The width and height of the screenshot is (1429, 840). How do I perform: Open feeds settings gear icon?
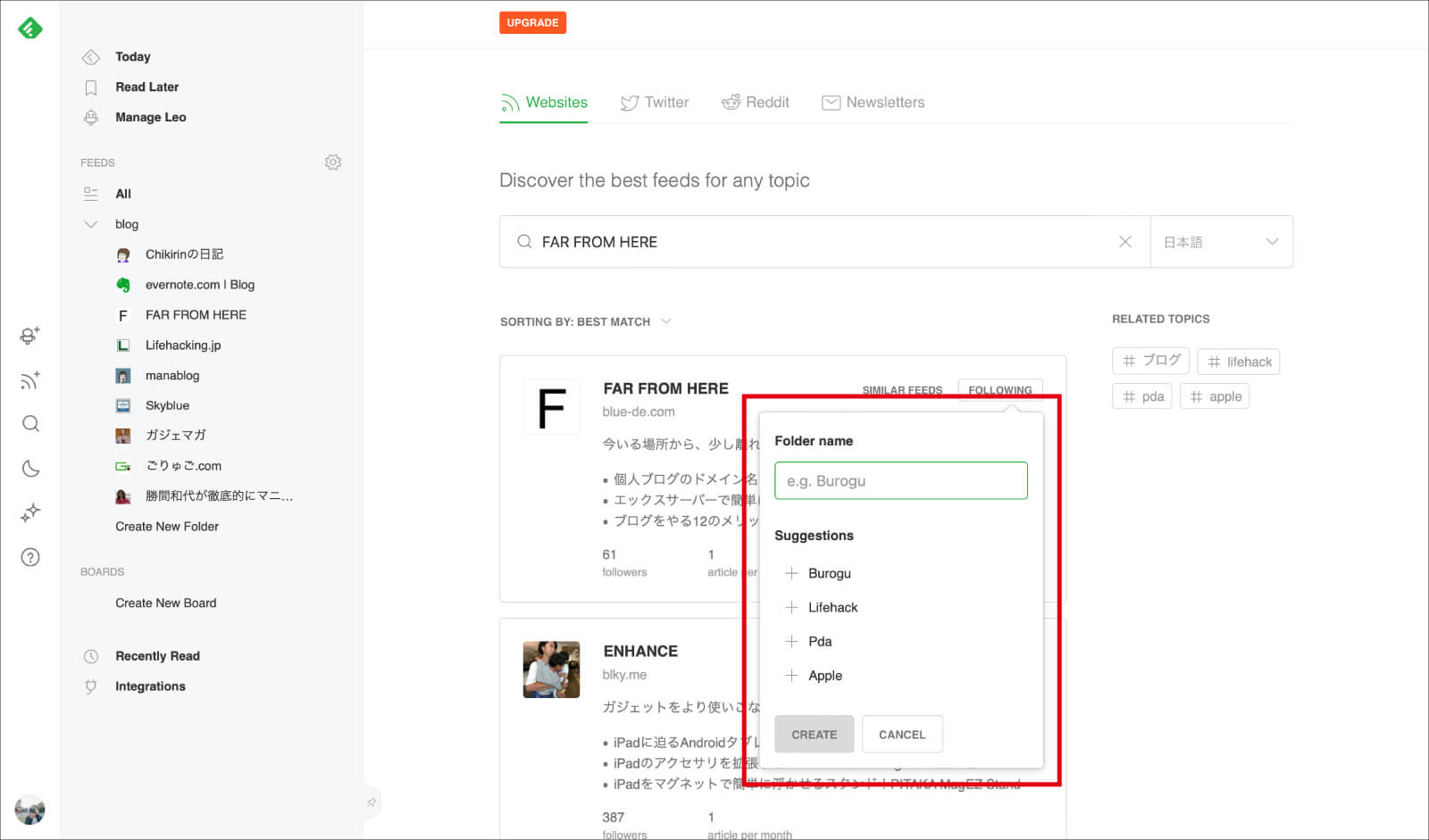pos(333,162)
